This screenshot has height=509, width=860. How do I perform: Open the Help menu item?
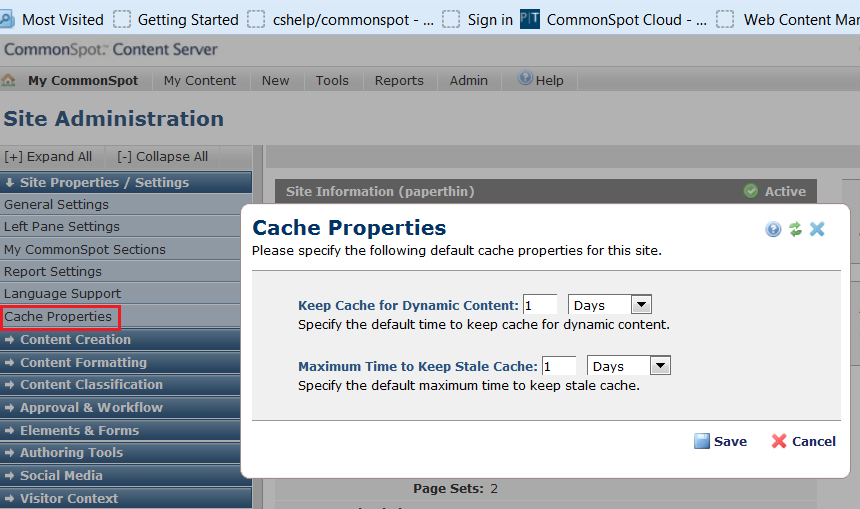click(550, 81)
